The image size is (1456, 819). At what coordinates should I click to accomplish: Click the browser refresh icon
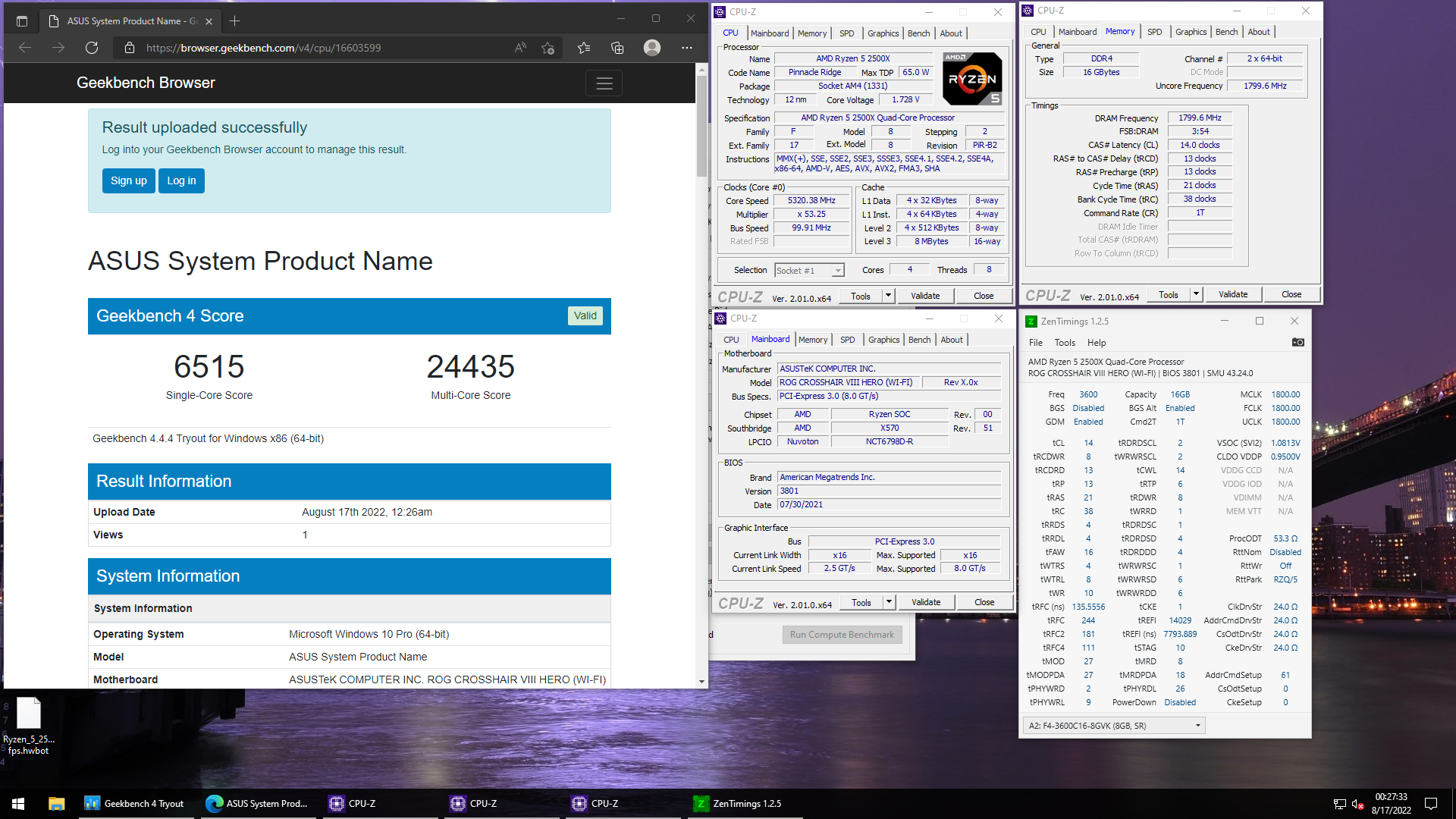tap(92, 48)
